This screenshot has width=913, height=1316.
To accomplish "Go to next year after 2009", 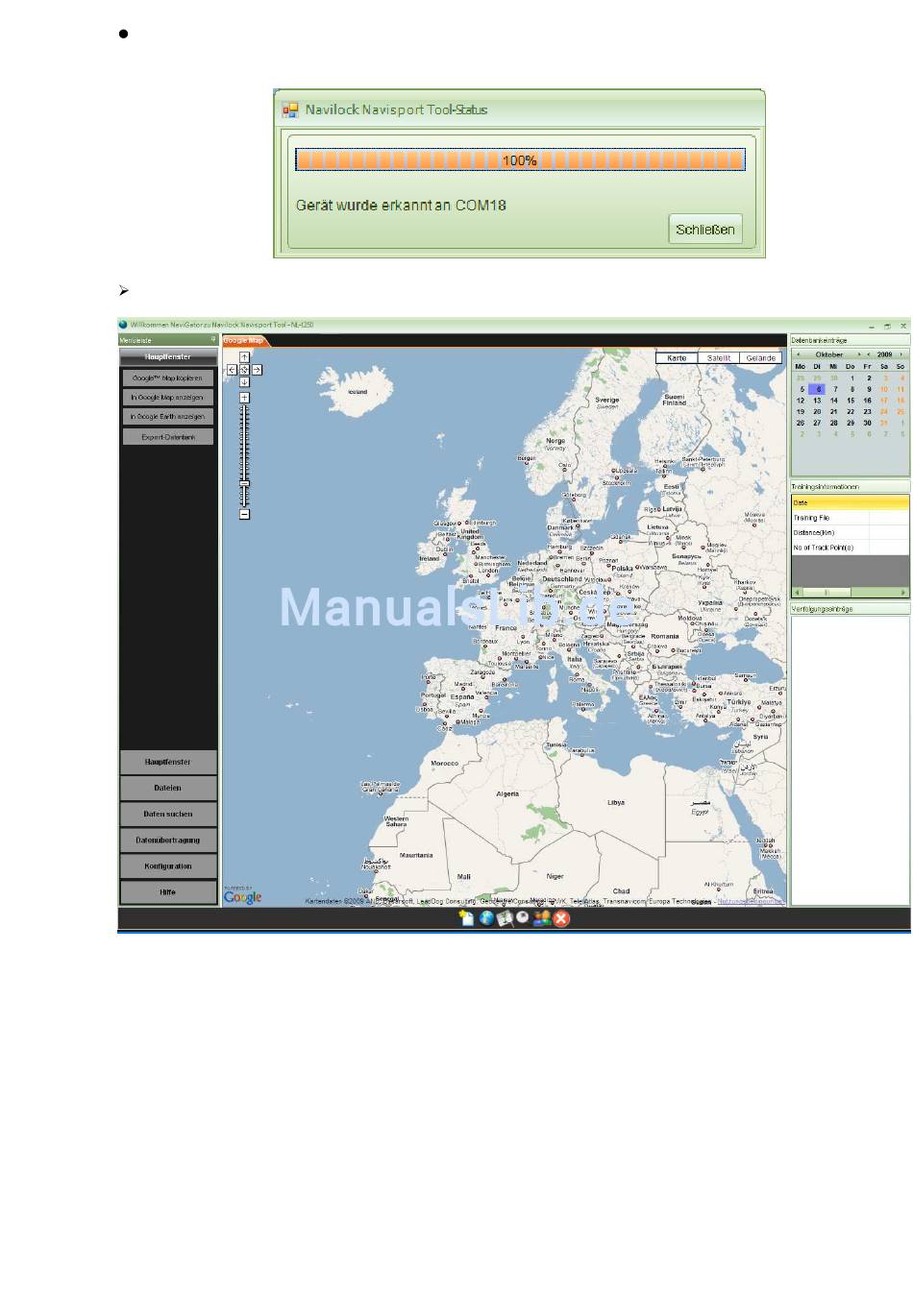I will 903,354.
